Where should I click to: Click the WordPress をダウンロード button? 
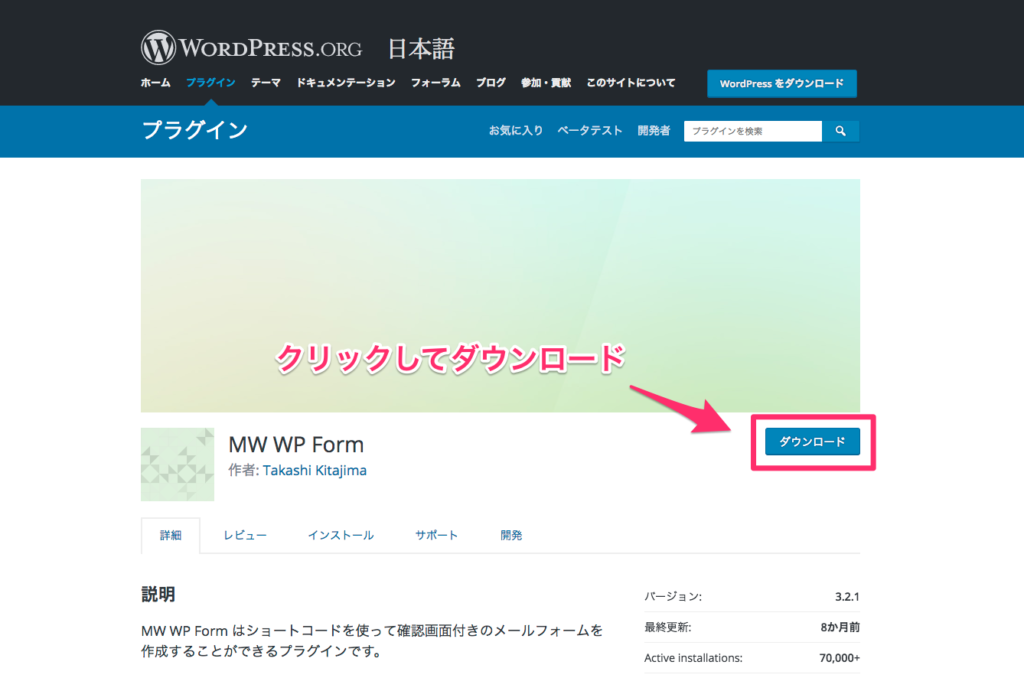pyautogui.click(x=782, y=84)
